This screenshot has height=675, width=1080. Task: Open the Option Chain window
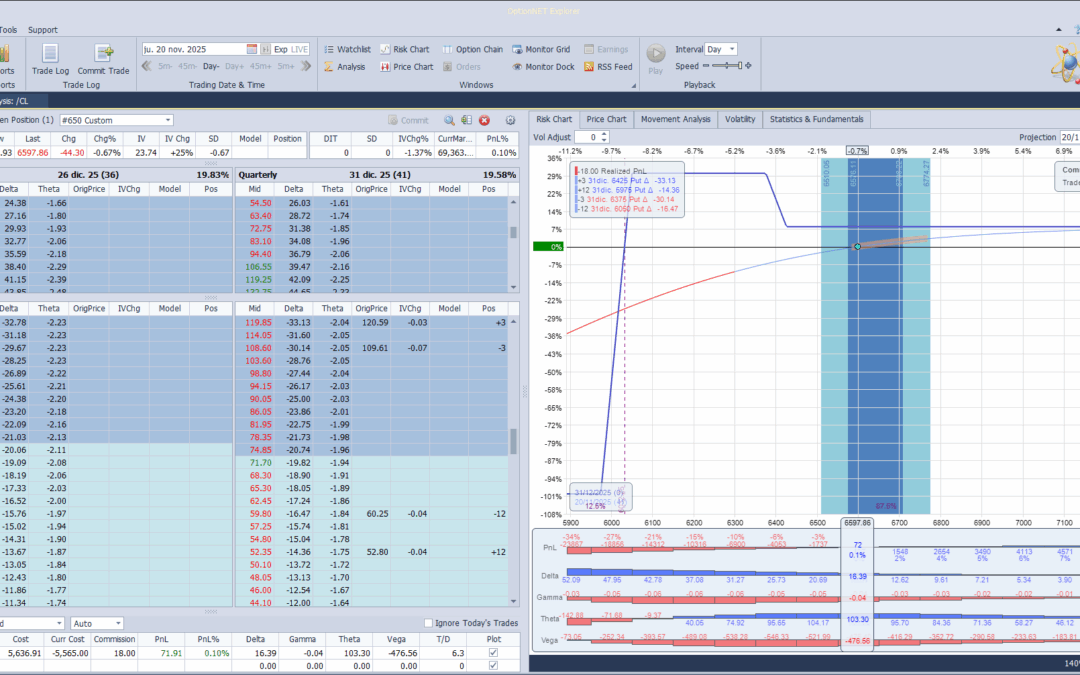pos(472,50)
